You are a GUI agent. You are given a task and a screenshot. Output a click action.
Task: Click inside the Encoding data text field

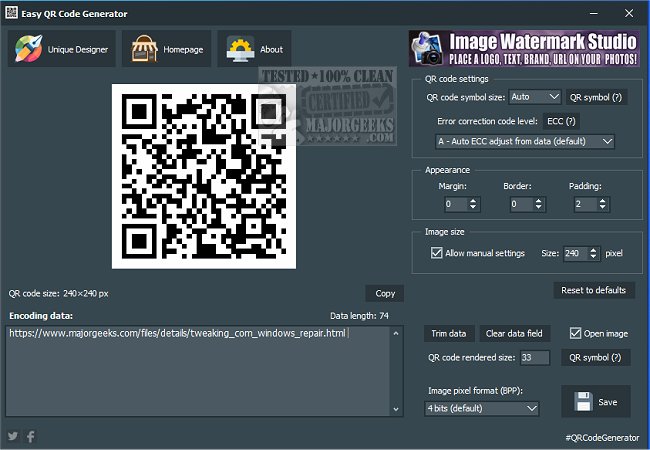[198, 371]
